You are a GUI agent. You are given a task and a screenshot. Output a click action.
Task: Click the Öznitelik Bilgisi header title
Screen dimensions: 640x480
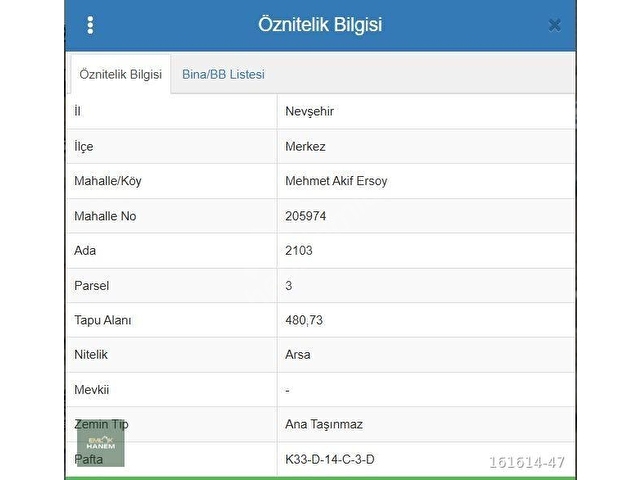pos(320,24)
